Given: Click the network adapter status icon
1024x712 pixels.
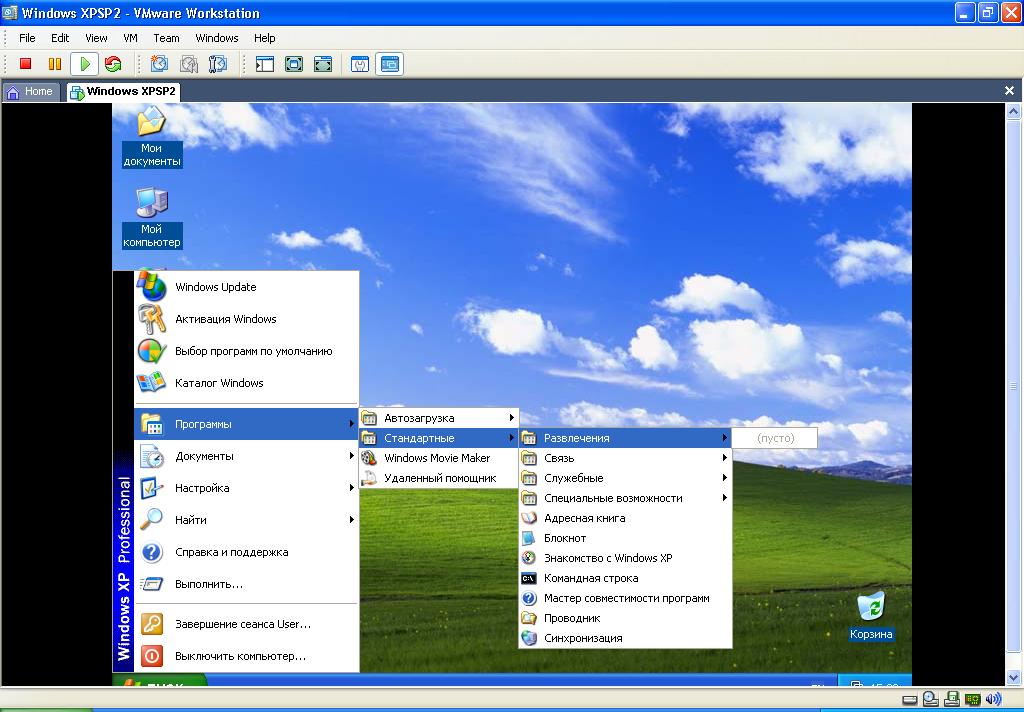Looking at the screenshot, I should click(x=972, y=699).
